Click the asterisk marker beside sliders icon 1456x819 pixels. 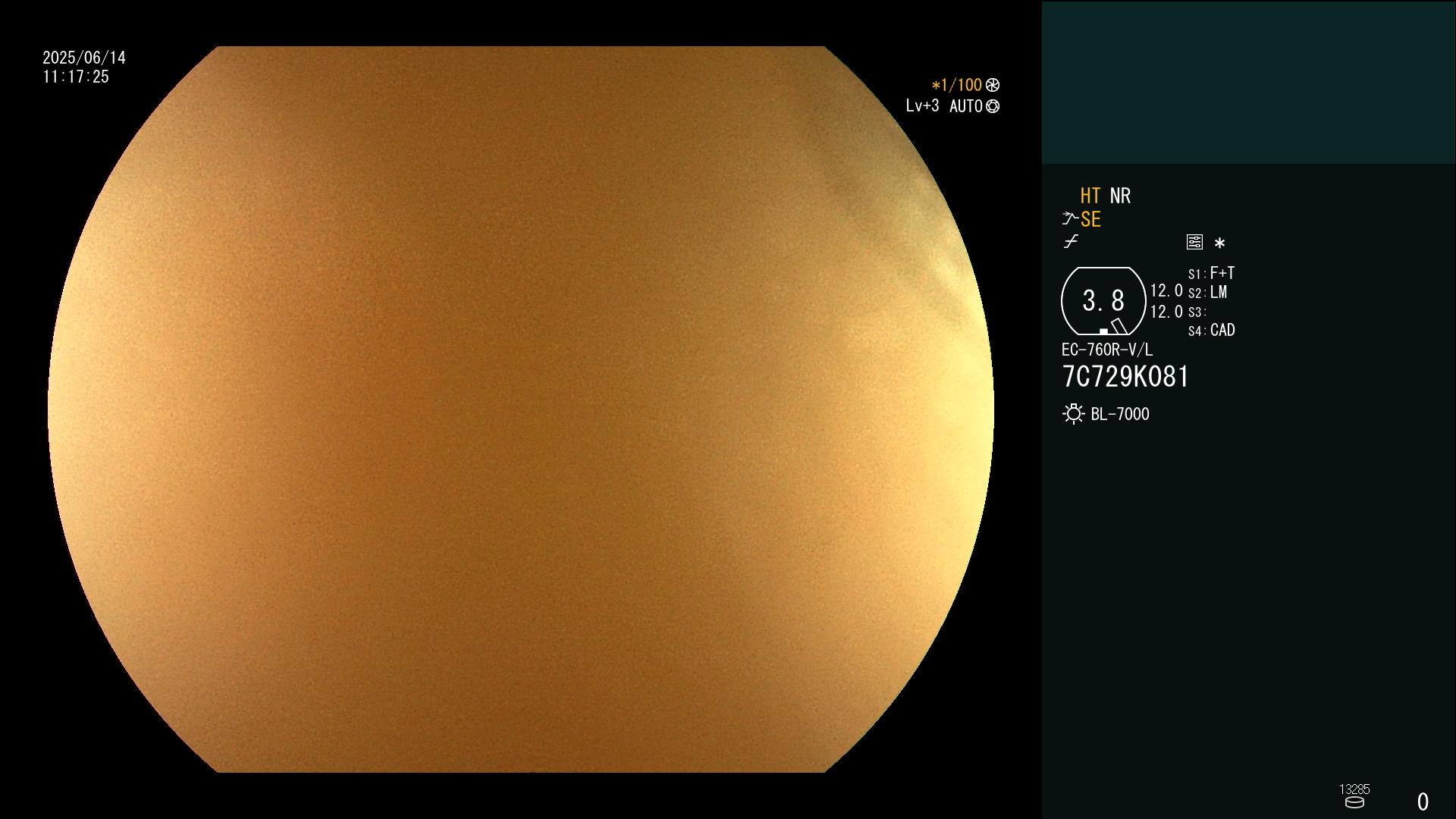[x=1219, y=243]
